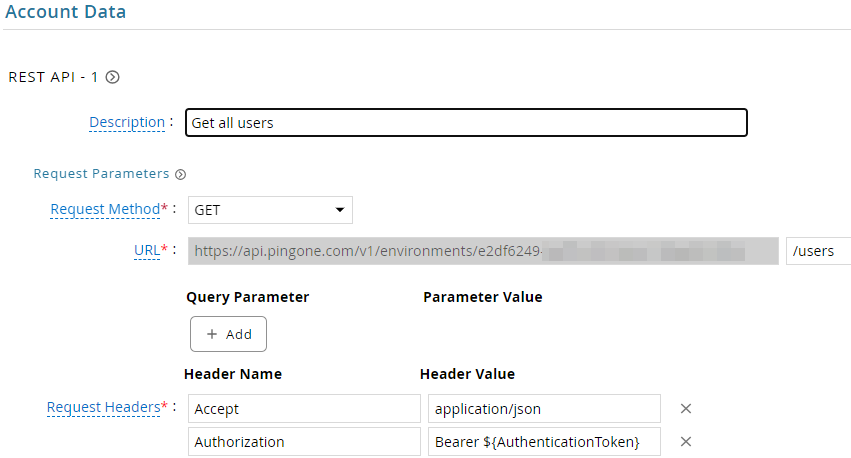The image size is (851, 458).
Task: Click the greyed base URL field
Action: pos(483,251)
